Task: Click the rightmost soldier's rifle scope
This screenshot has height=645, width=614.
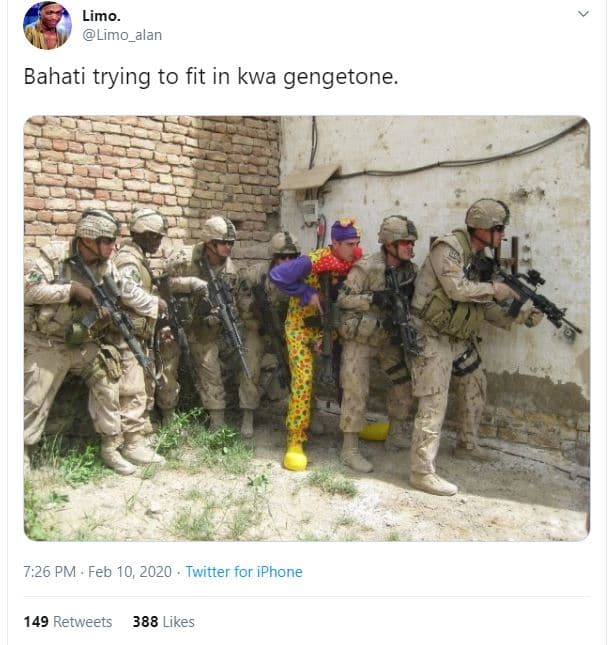Action: [534, 277]
